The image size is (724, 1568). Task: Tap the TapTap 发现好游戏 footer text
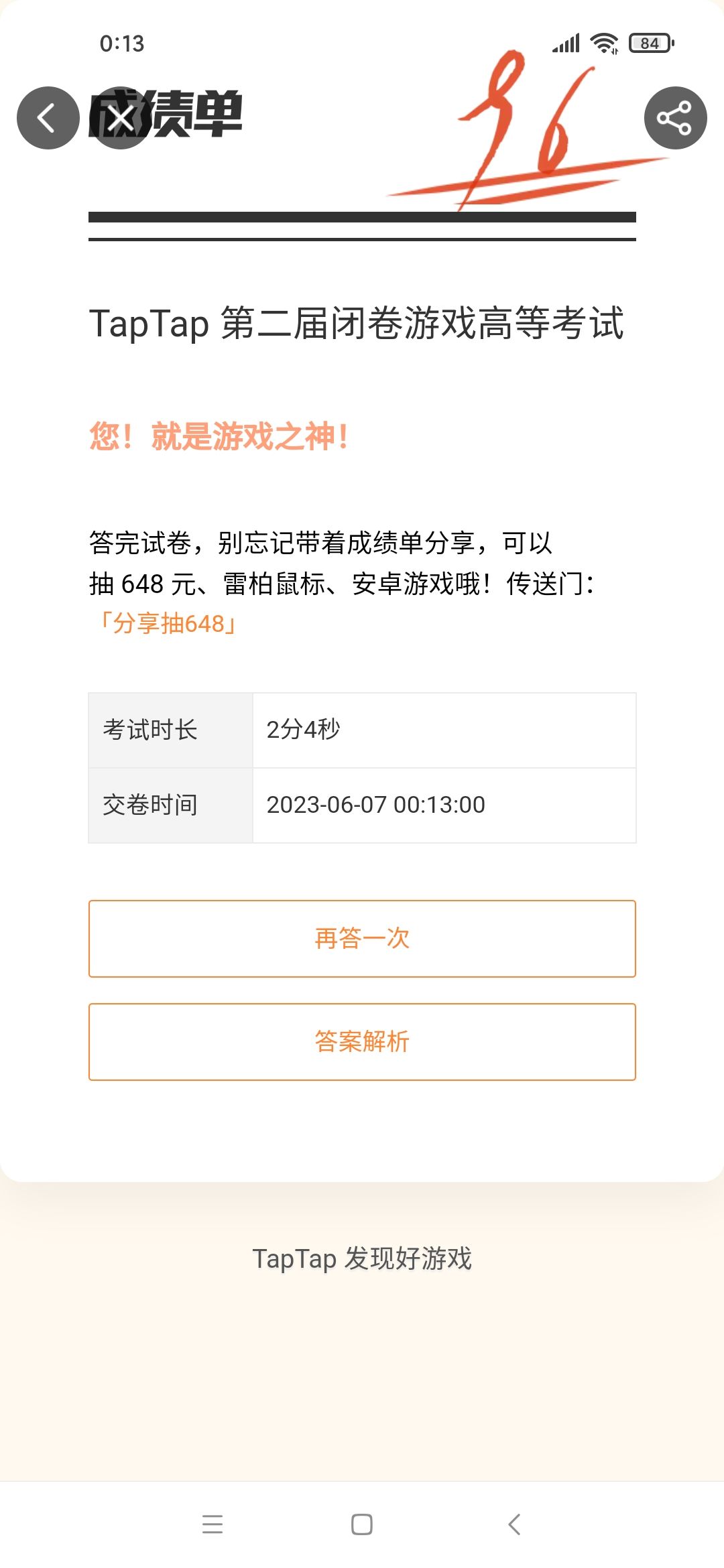362,1258
